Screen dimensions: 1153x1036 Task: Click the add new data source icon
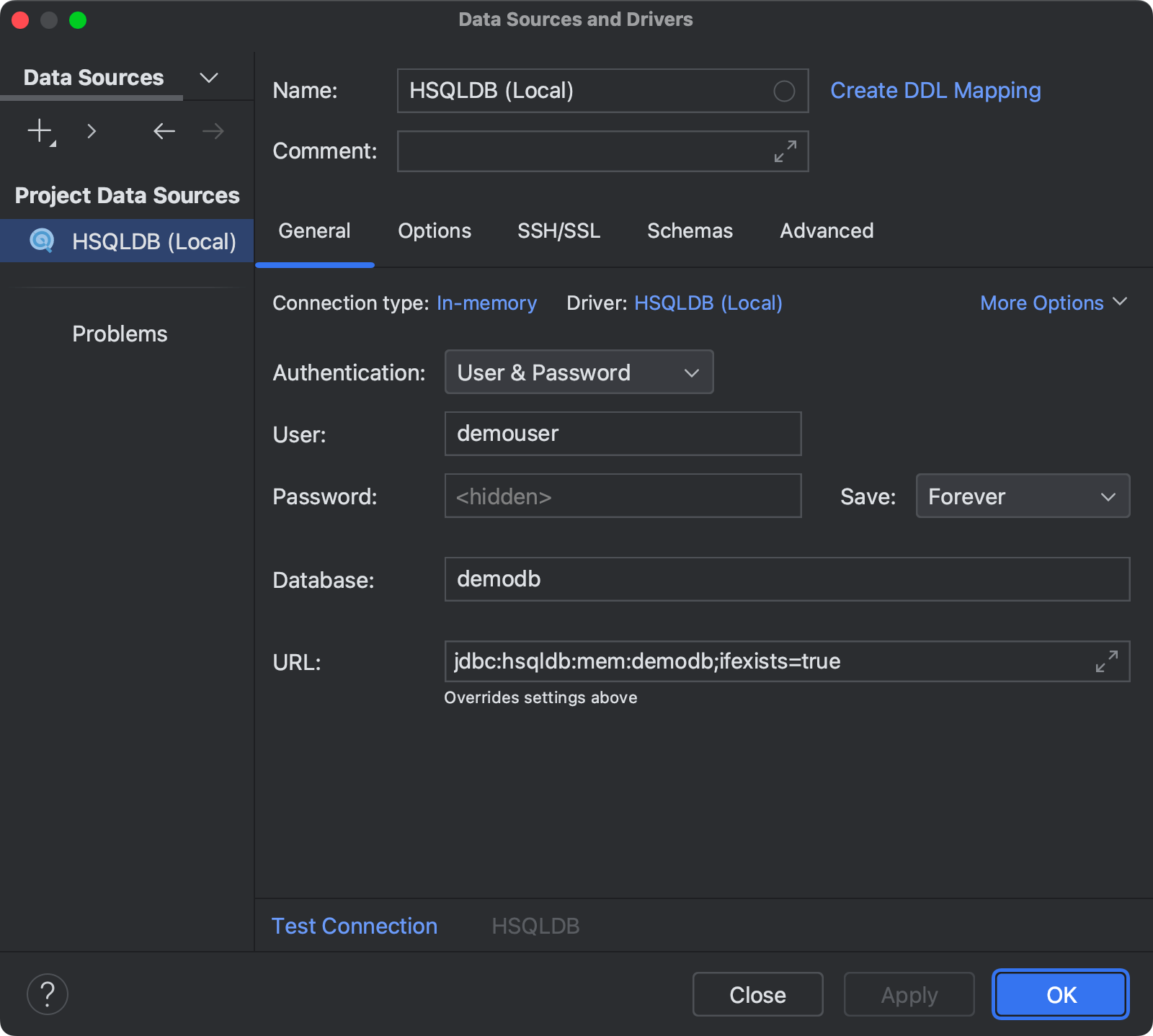point(39,131)
